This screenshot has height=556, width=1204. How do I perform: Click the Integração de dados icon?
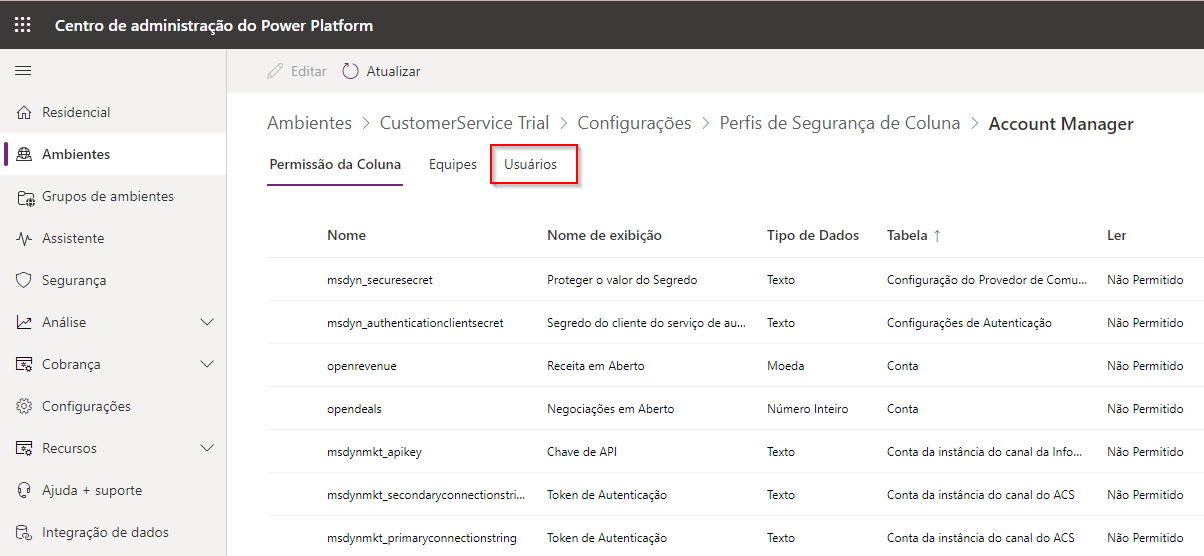click(25, 533)
